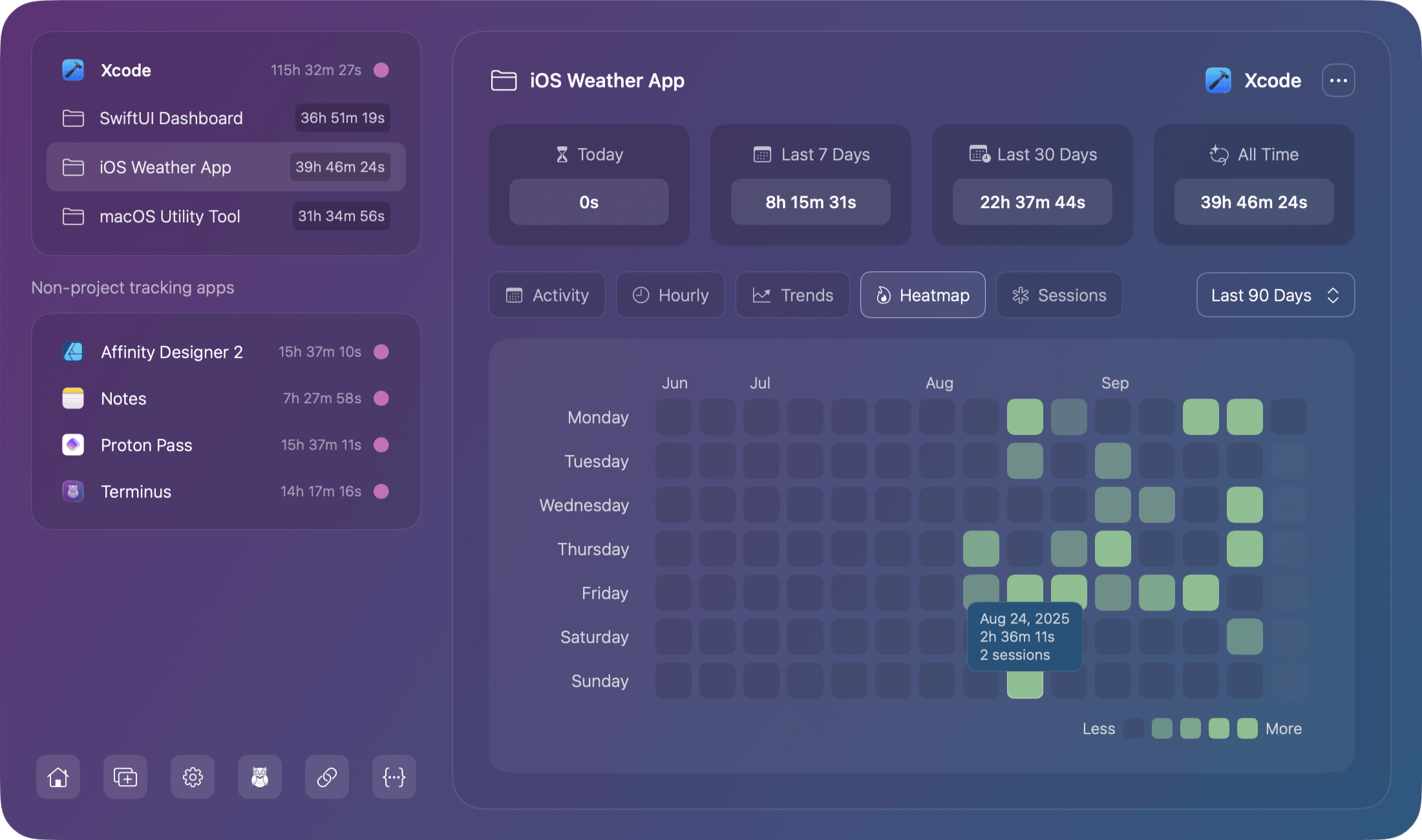The width and height of the screenshot is (1422, 840).
Task: Switch to the Heatmap tab
Action: [922, 295]
